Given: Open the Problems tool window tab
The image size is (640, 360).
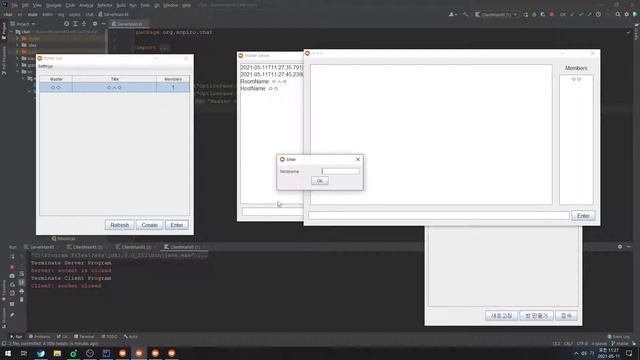Looking at the screenshot, I should (x=40, y=337).
